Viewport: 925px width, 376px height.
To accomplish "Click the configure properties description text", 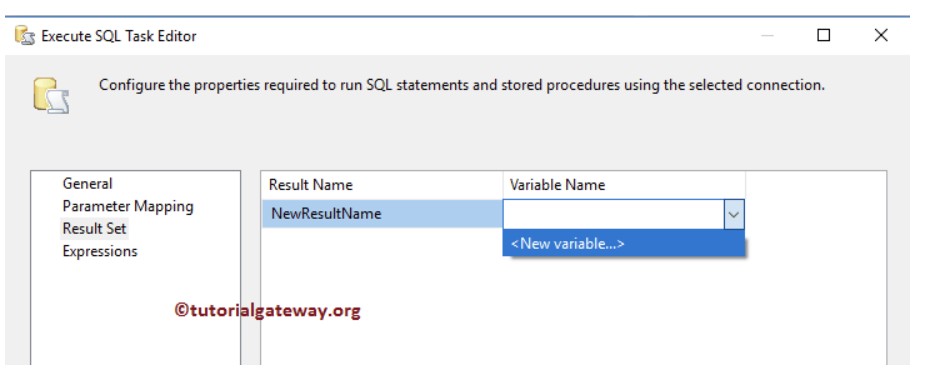I will 461,85.
